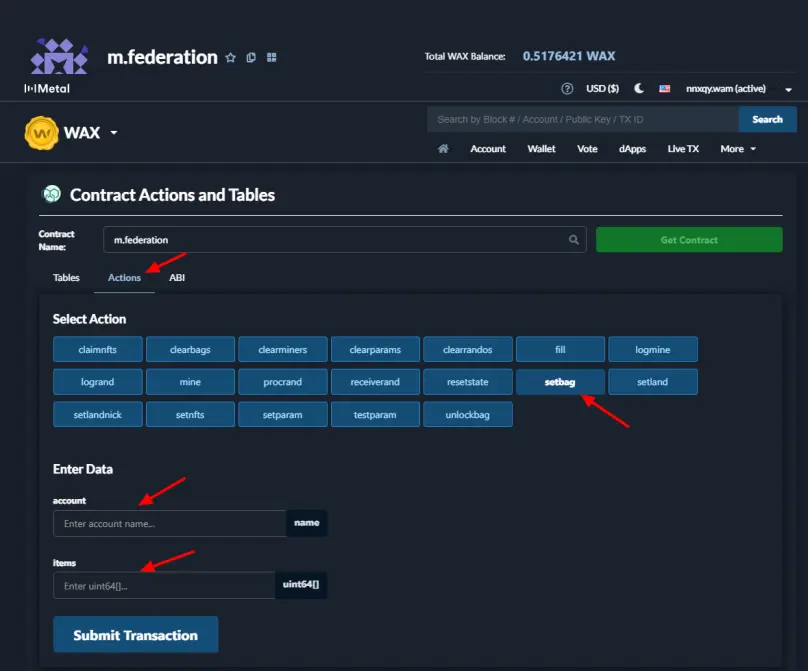808x671 pixels.
Task: Select the clearbags action
Action: click(x=190, y=349)
